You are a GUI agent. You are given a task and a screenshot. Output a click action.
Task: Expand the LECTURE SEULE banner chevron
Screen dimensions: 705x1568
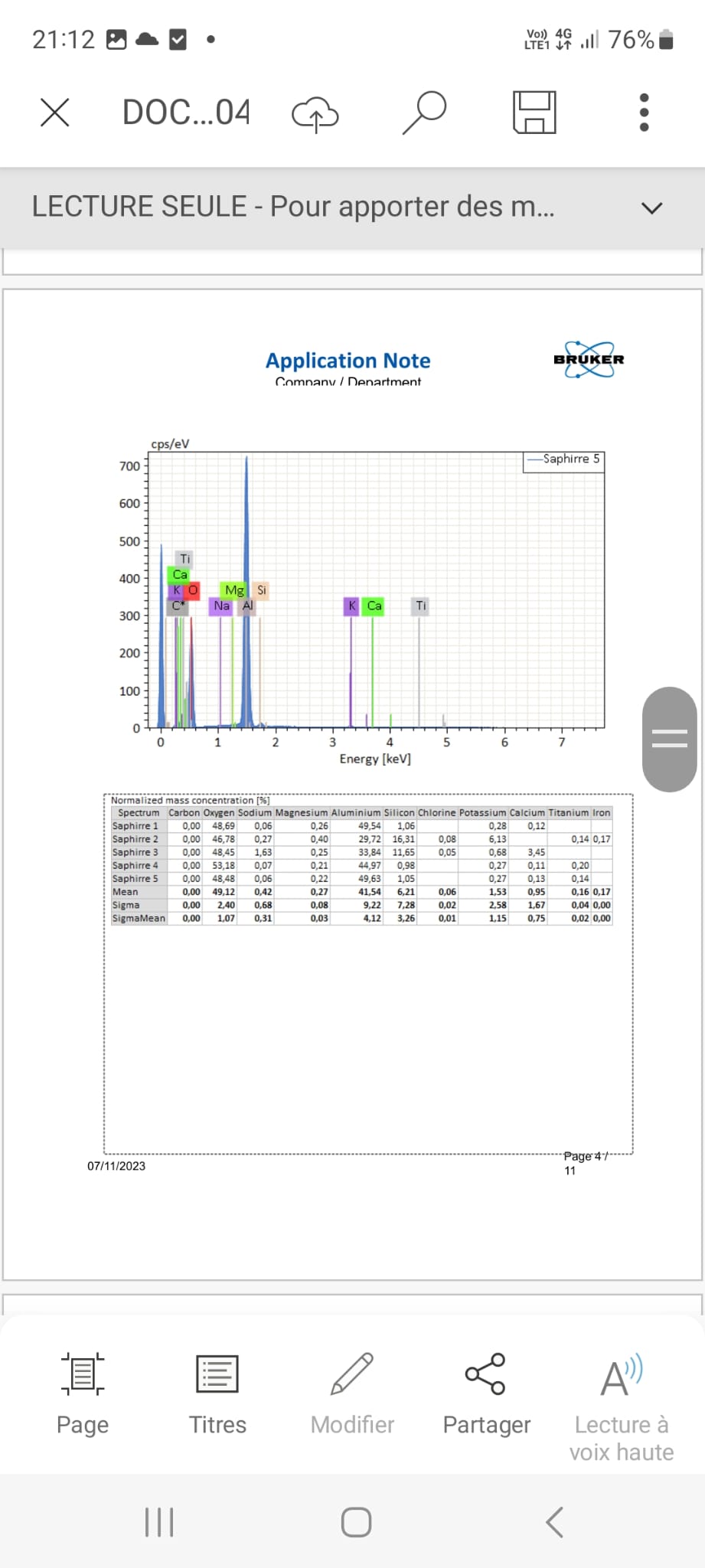651,207
